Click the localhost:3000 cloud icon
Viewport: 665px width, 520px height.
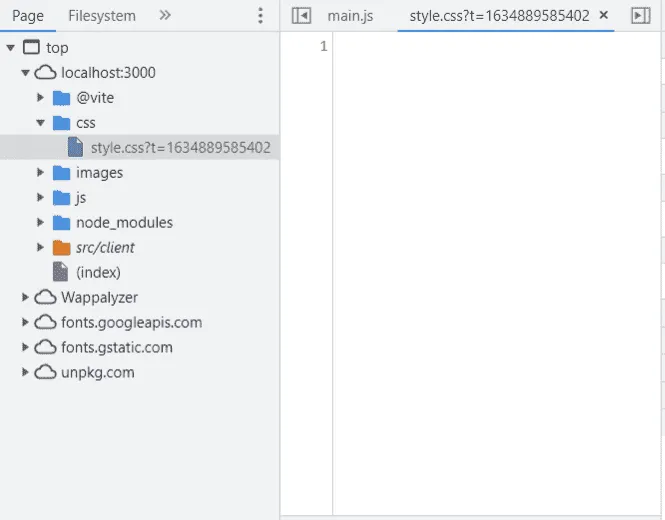click(45, 73)
